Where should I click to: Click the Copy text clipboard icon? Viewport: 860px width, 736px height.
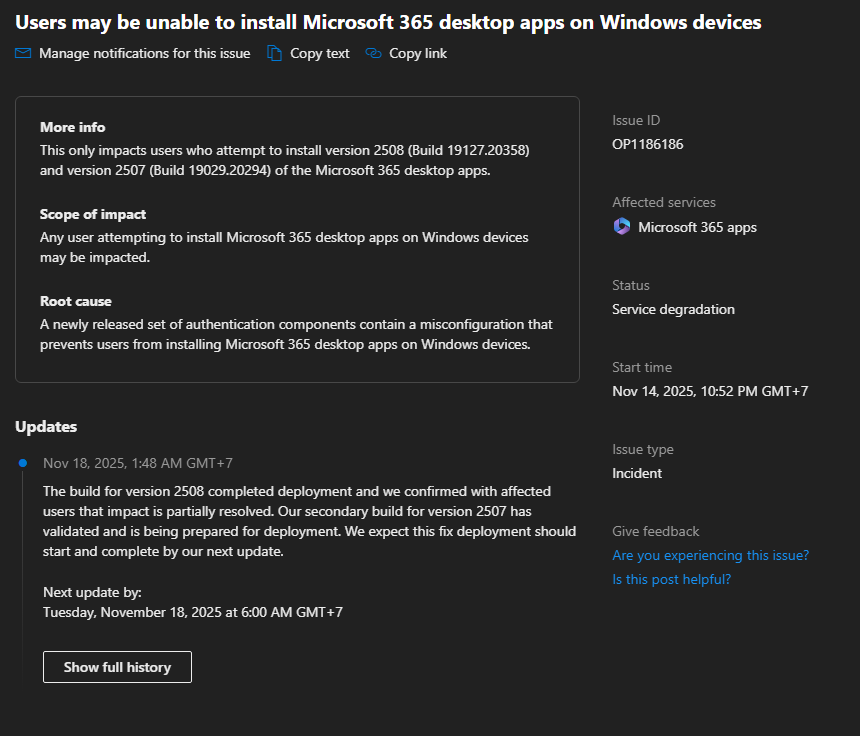coord(274,53)
